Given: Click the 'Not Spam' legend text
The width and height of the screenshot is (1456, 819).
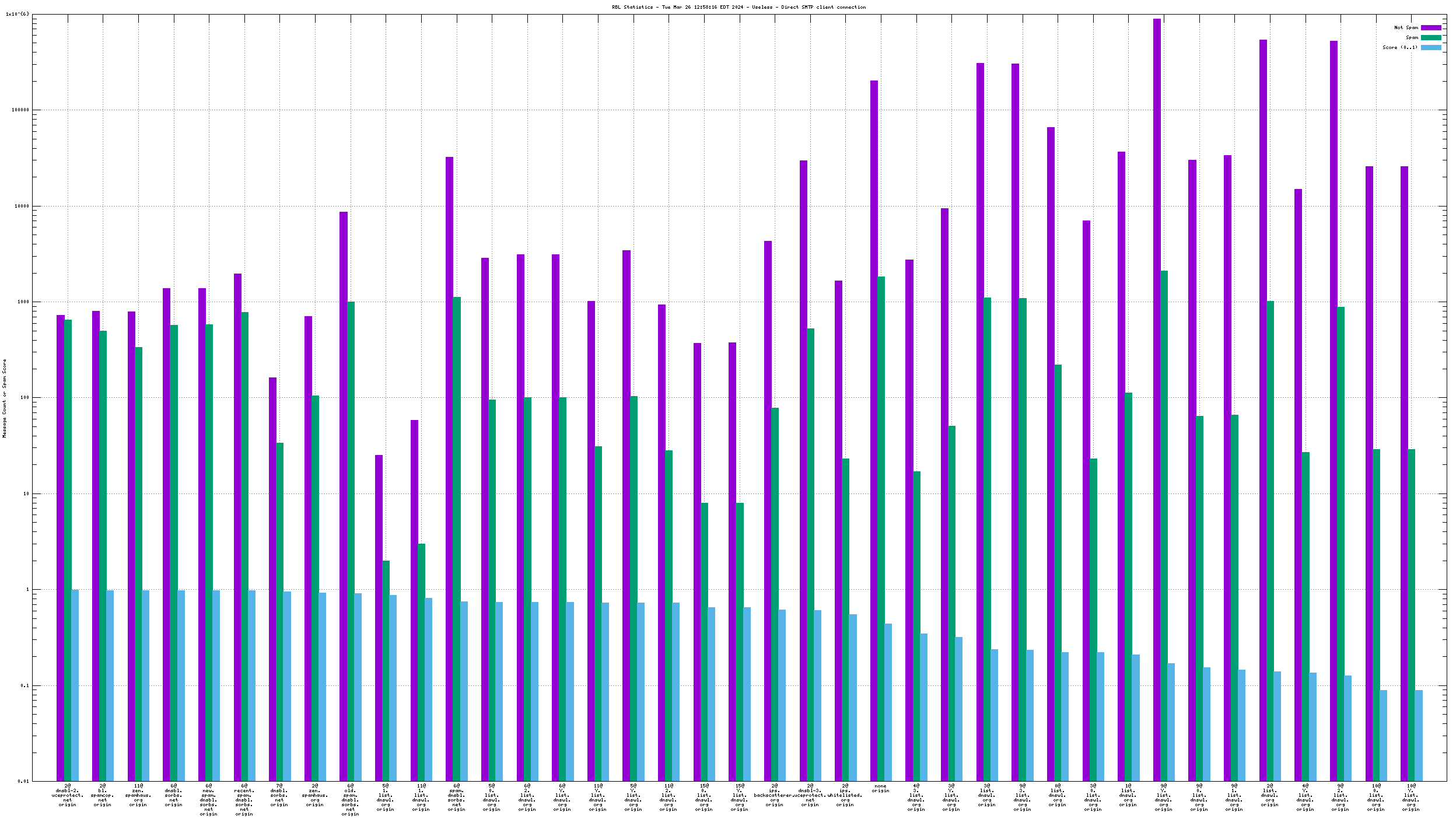Looking at the screenshot, I should click(1406, 27).
